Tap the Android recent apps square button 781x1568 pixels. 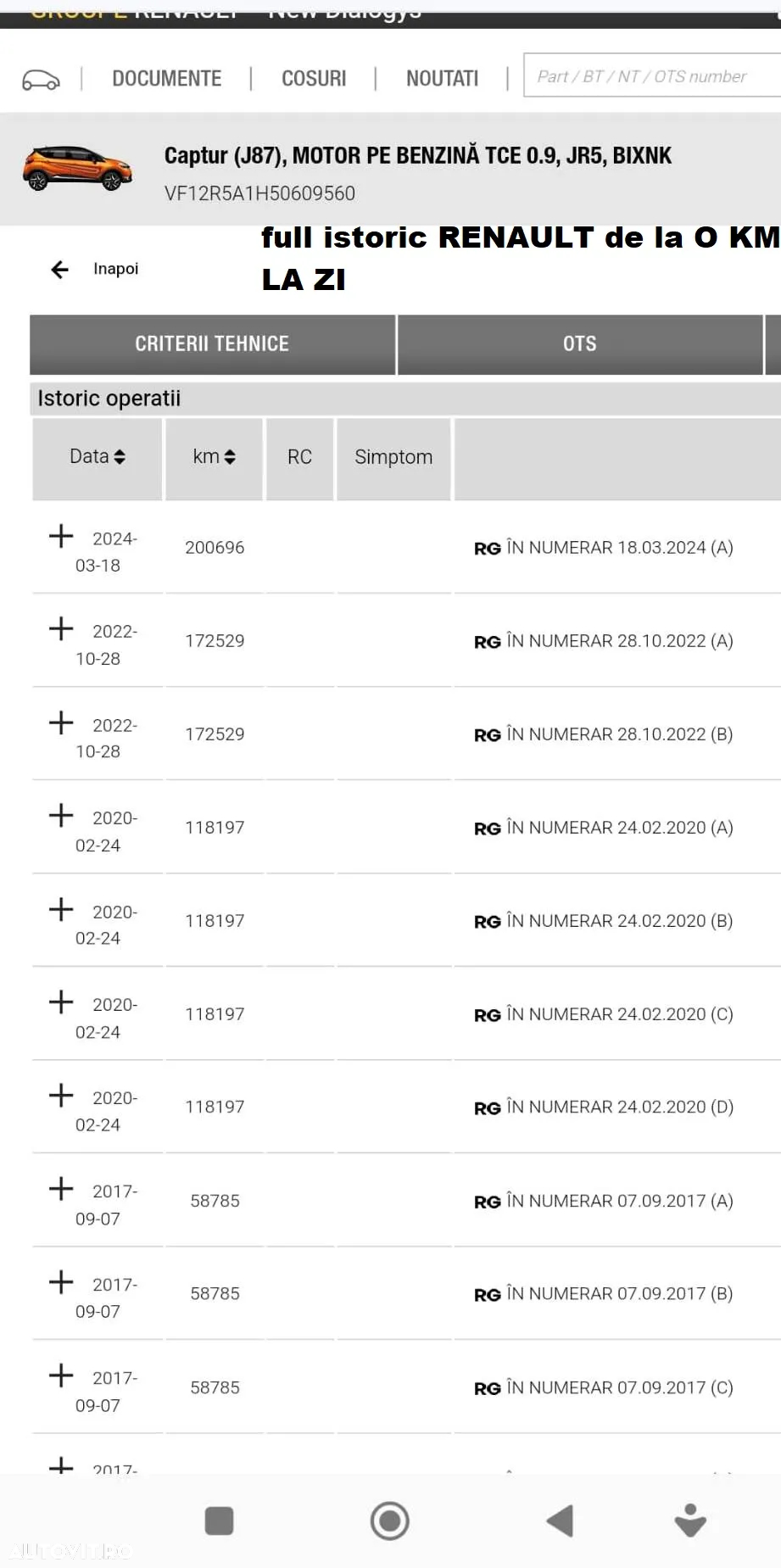click(219, 1521)
